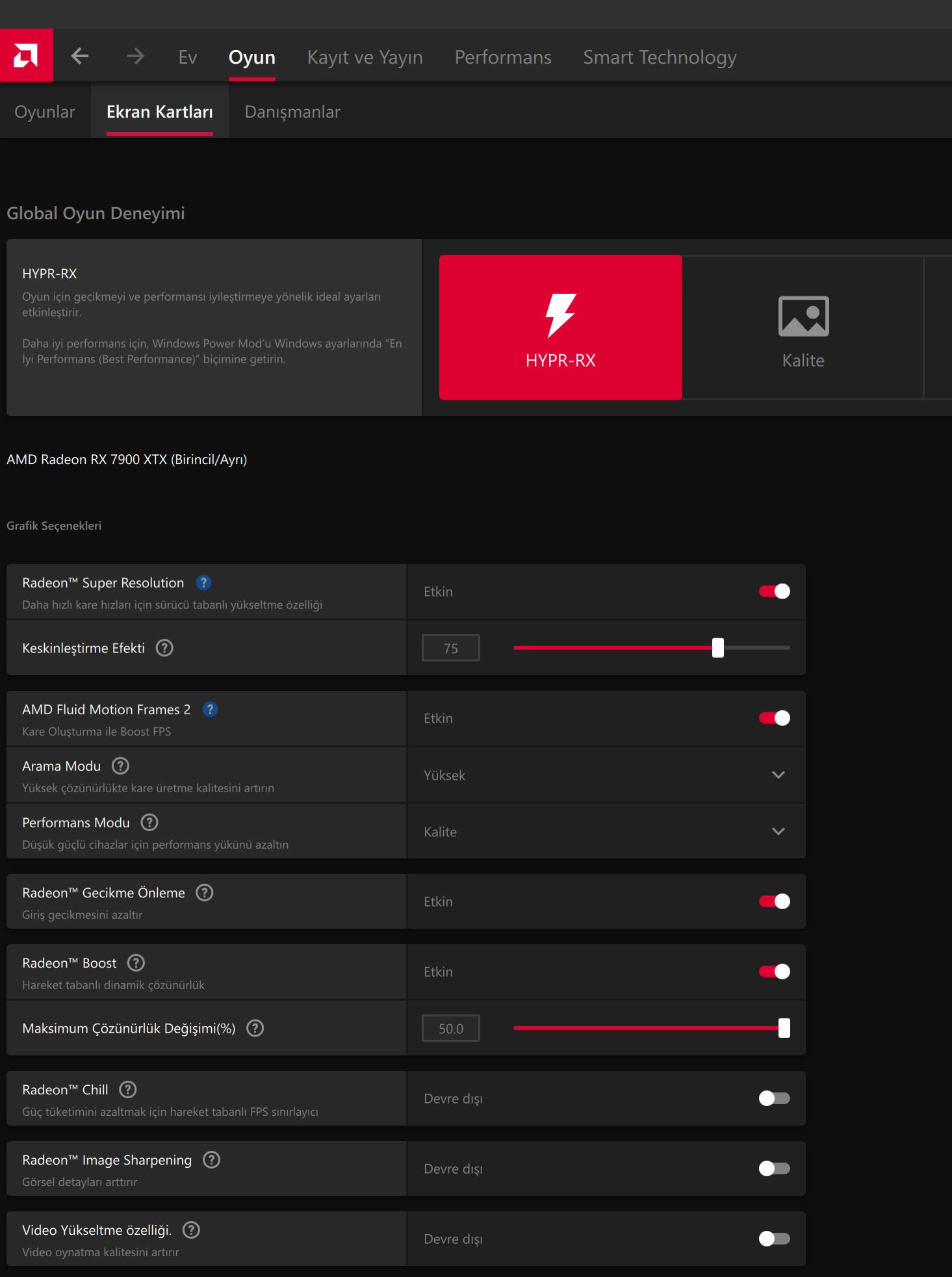Select Ekran Kartları sub-tab

160,112
